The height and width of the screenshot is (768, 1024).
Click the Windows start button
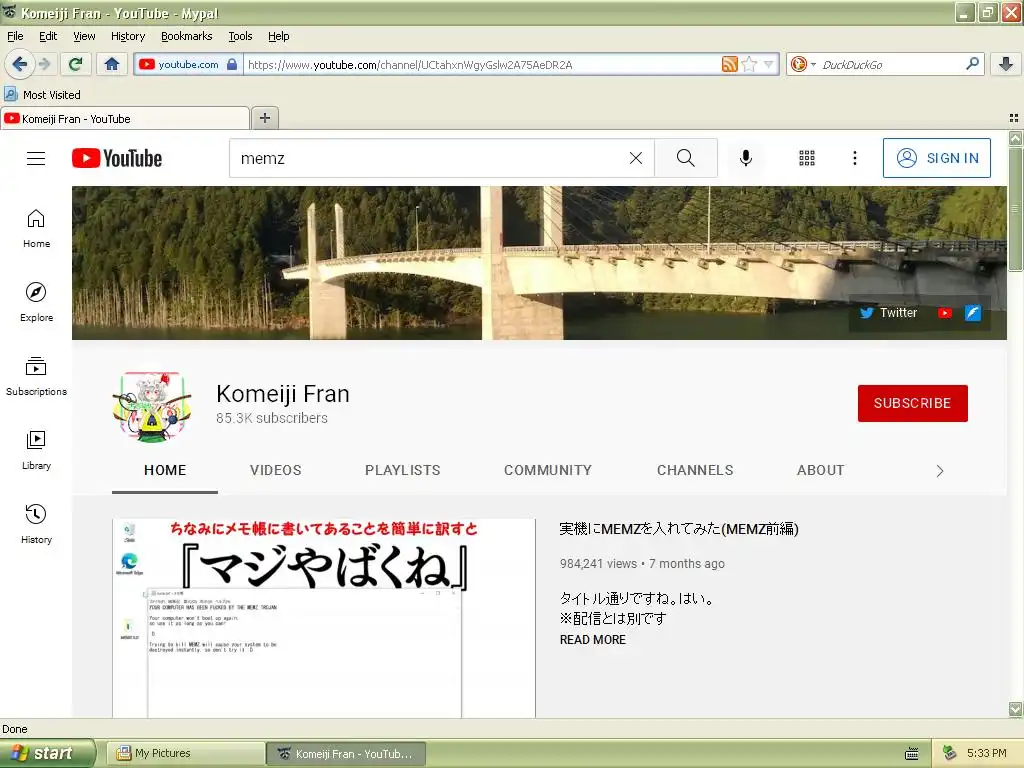[x=46, y=754]
